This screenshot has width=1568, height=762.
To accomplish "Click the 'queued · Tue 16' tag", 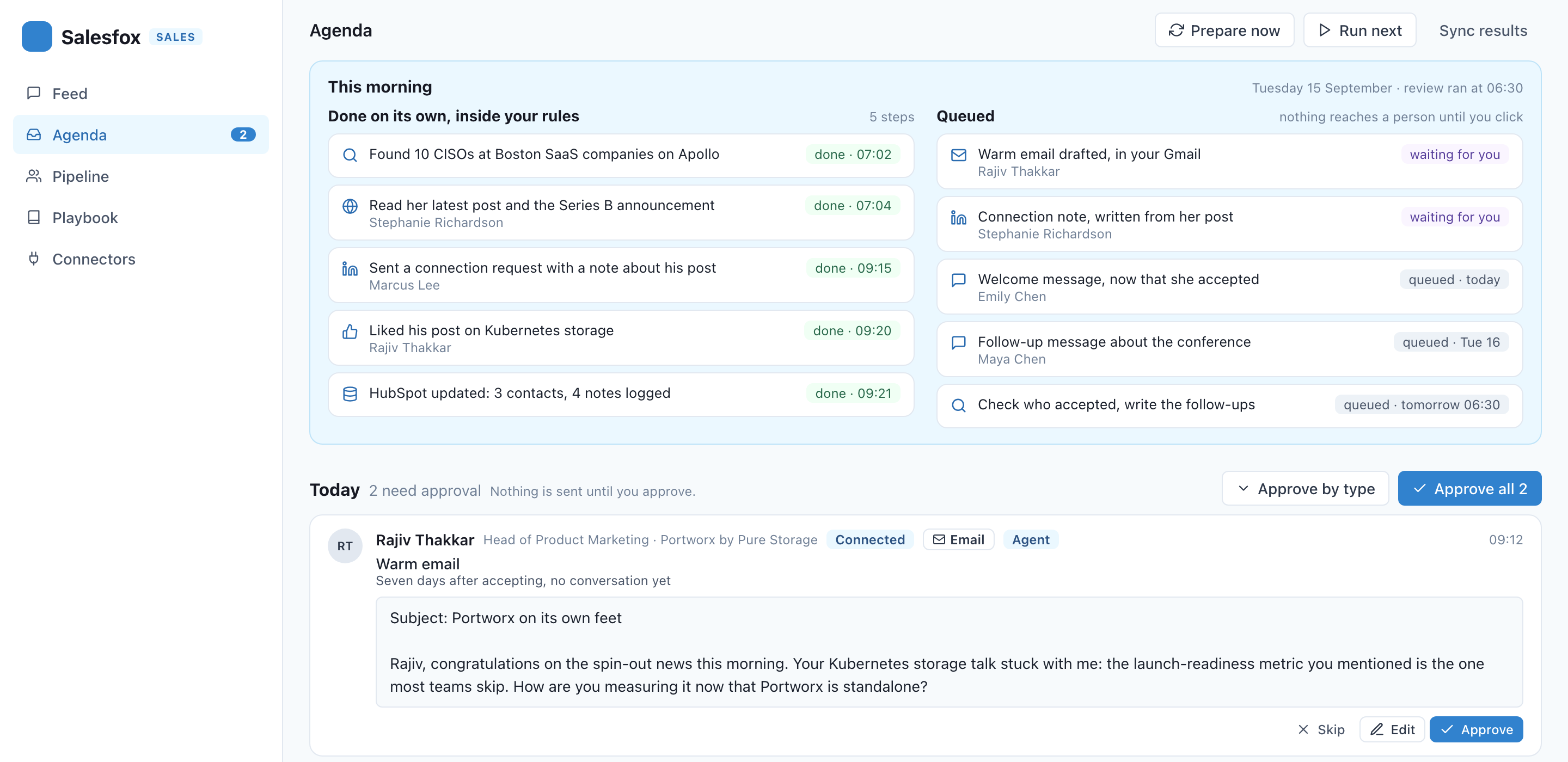I will click(x=1451, y=343).
